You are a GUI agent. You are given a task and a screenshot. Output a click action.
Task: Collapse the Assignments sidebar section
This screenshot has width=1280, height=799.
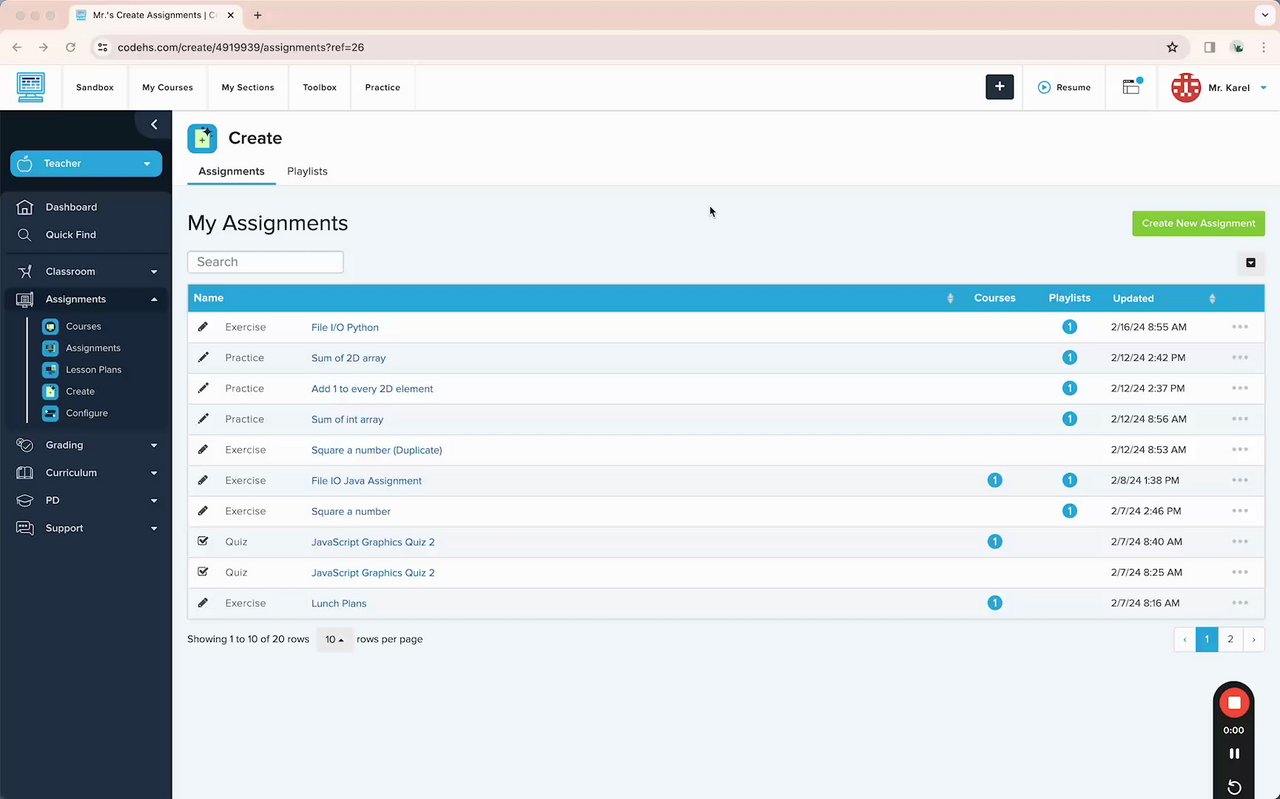pyautogui.click(x=86, y=299)
